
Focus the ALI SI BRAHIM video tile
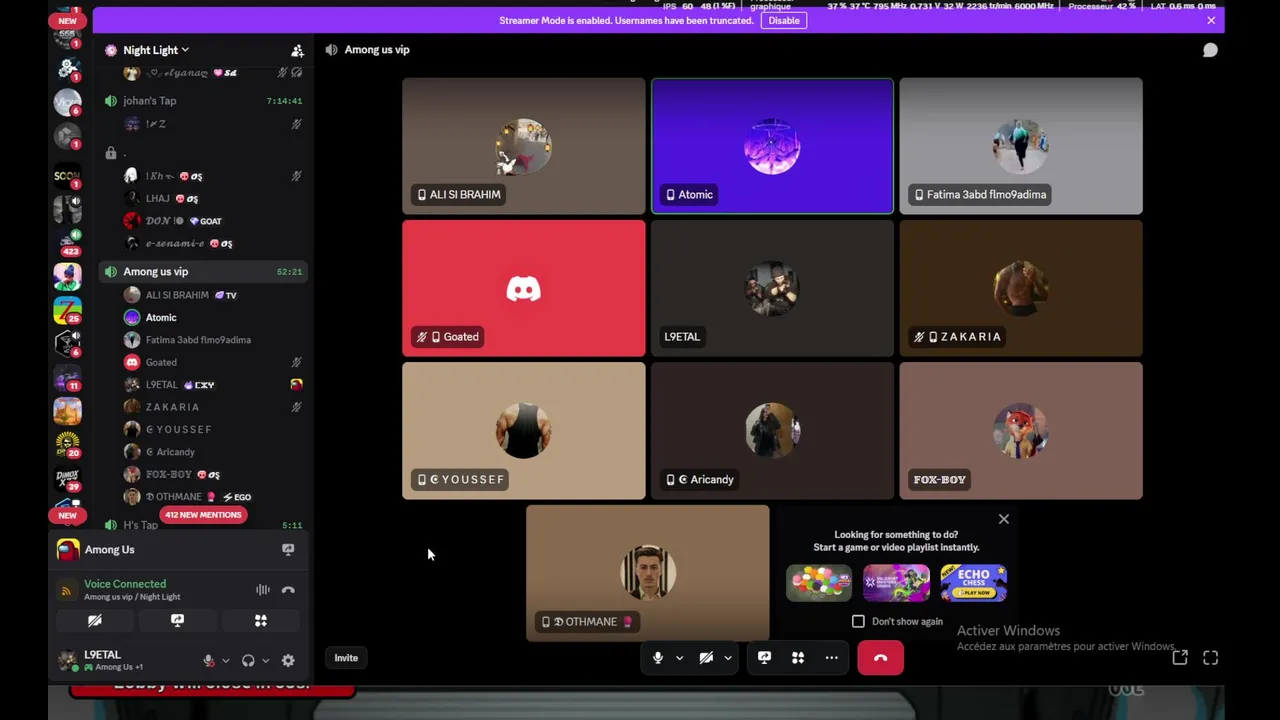tap(524, 146)
